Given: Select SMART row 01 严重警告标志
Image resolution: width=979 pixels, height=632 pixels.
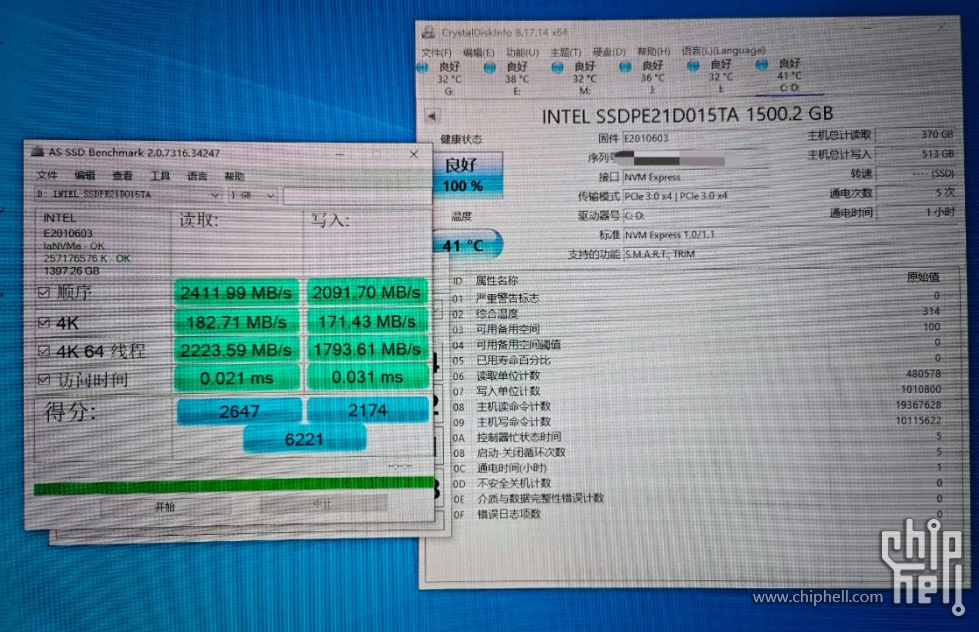Looking at the screenshot, I should point(696,297).
